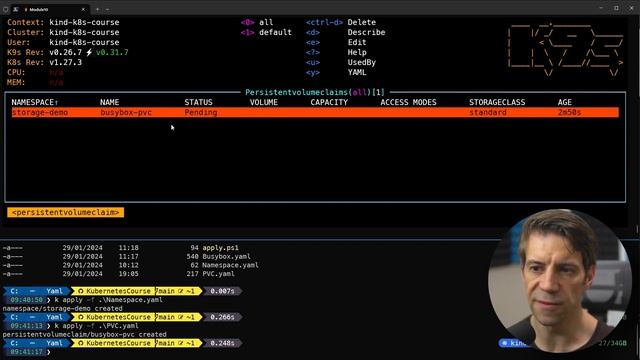The image size is (640, 360).
Task: Click the 'k apply -f .\Namespace.yaml' command
Action: coord(108,300)
